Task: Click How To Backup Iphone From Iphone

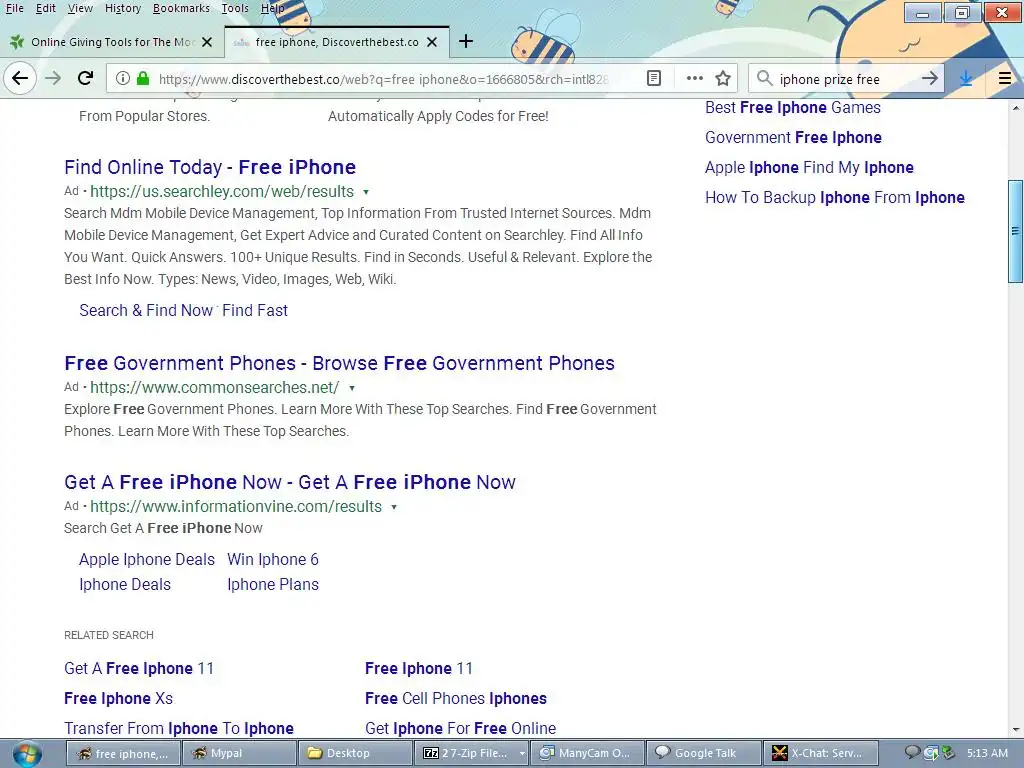Action: (x=834, y=198)
